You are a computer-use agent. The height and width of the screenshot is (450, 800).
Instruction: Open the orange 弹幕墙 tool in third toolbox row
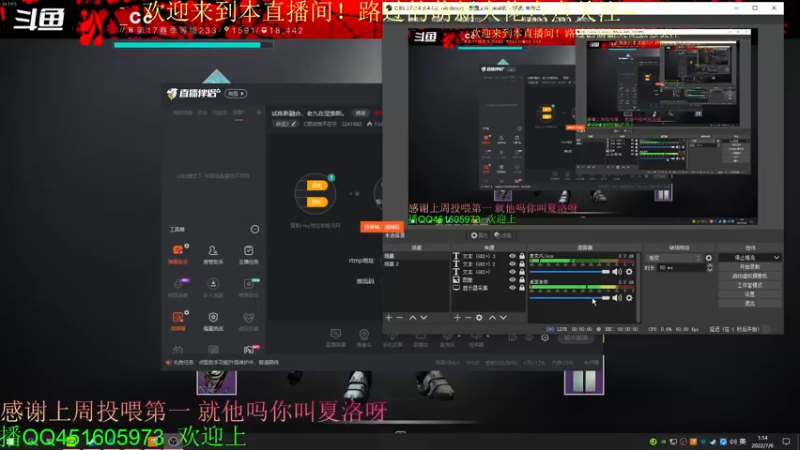point(178,321)
